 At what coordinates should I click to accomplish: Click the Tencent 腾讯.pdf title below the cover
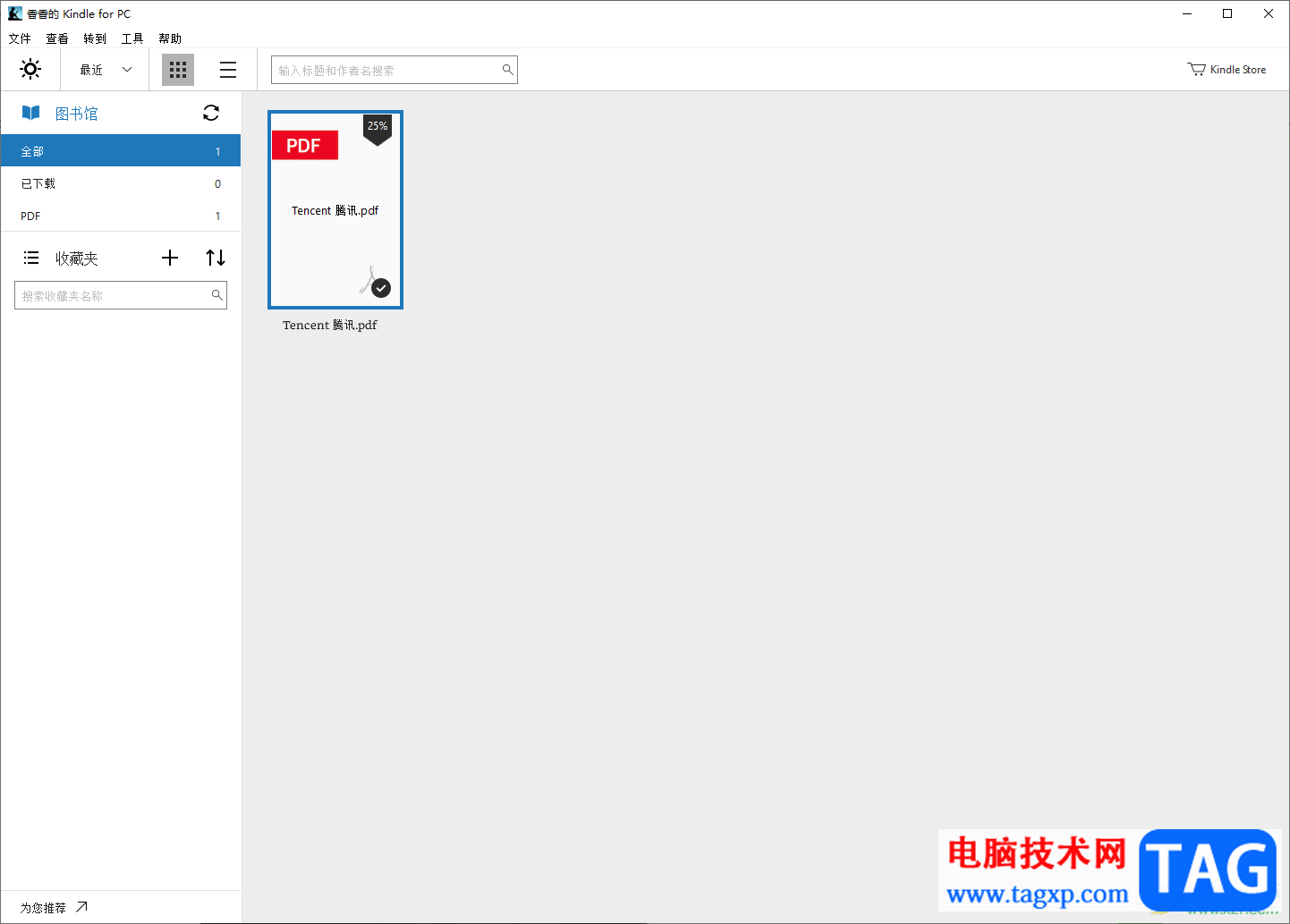tap(330, 325)
